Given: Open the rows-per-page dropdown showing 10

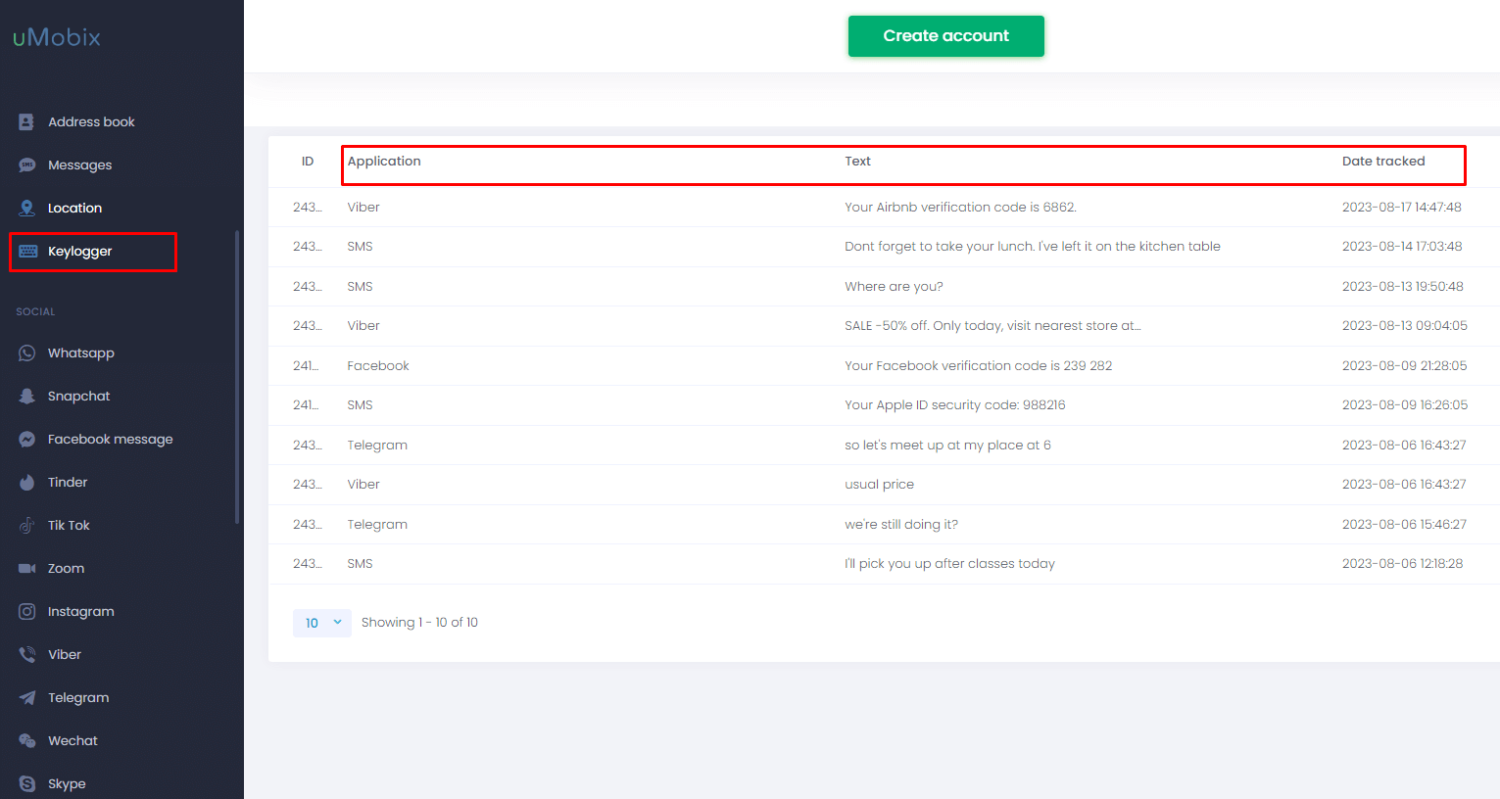Looking at the screenshot, I should click(x=322, y=623).
